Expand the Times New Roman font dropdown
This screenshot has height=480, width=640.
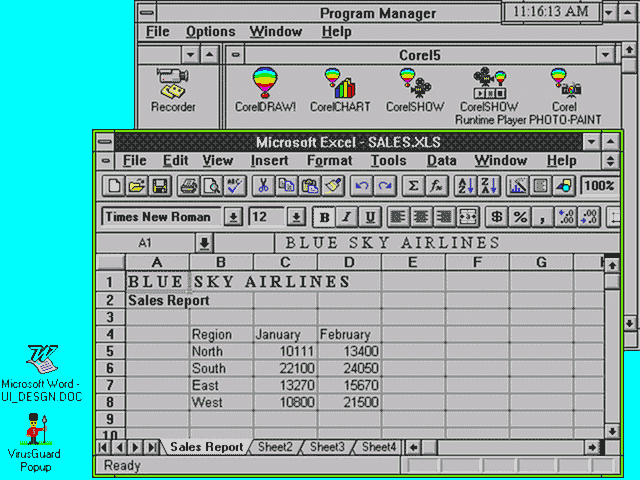233,217
